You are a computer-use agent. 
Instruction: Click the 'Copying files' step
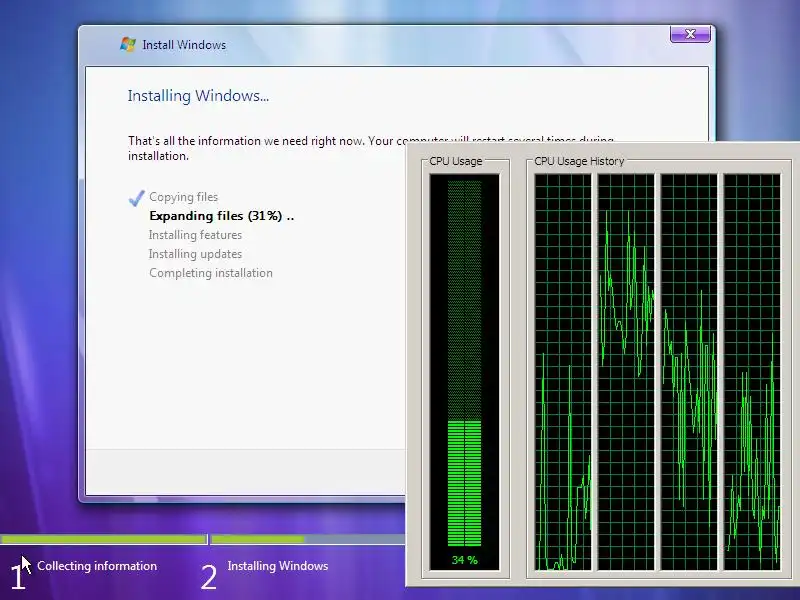coord(183,197)
